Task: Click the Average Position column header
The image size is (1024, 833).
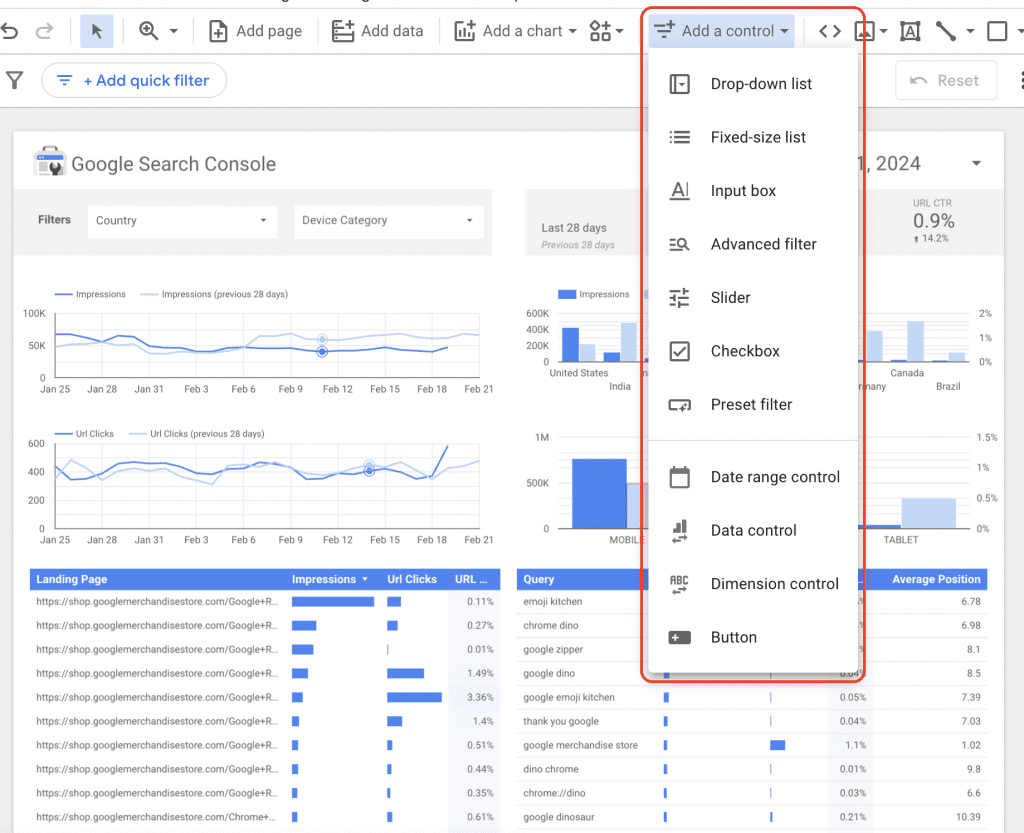Action: tap(936, 579)
